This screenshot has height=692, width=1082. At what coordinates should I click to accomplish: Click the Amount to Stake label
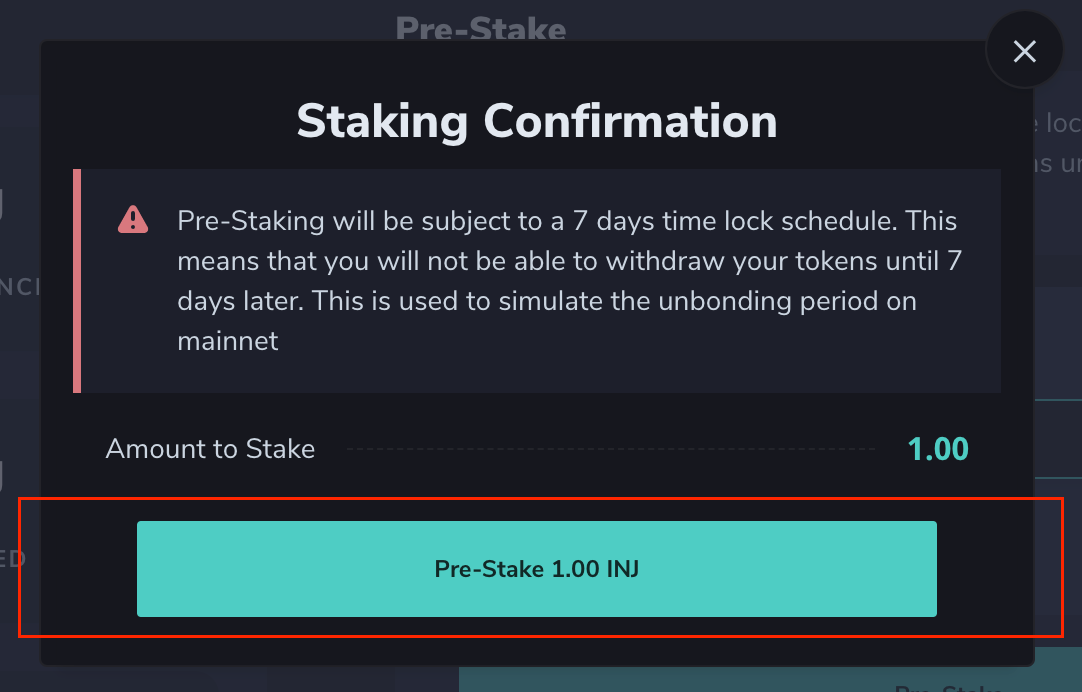click(210, 449)
